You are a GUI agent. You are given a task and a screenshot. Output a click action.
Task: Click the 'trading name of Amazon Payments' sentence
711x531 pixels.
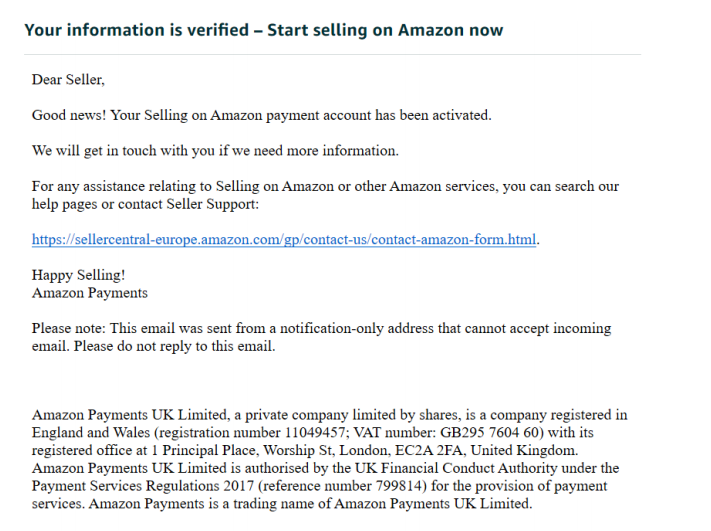pos(311,503)
